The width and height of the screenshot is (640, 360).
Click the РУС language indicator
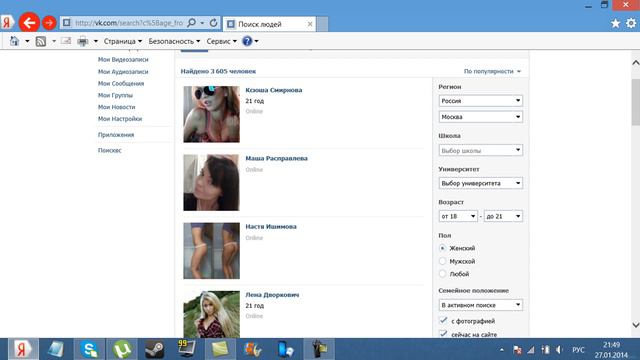click(x=578, y=350)
